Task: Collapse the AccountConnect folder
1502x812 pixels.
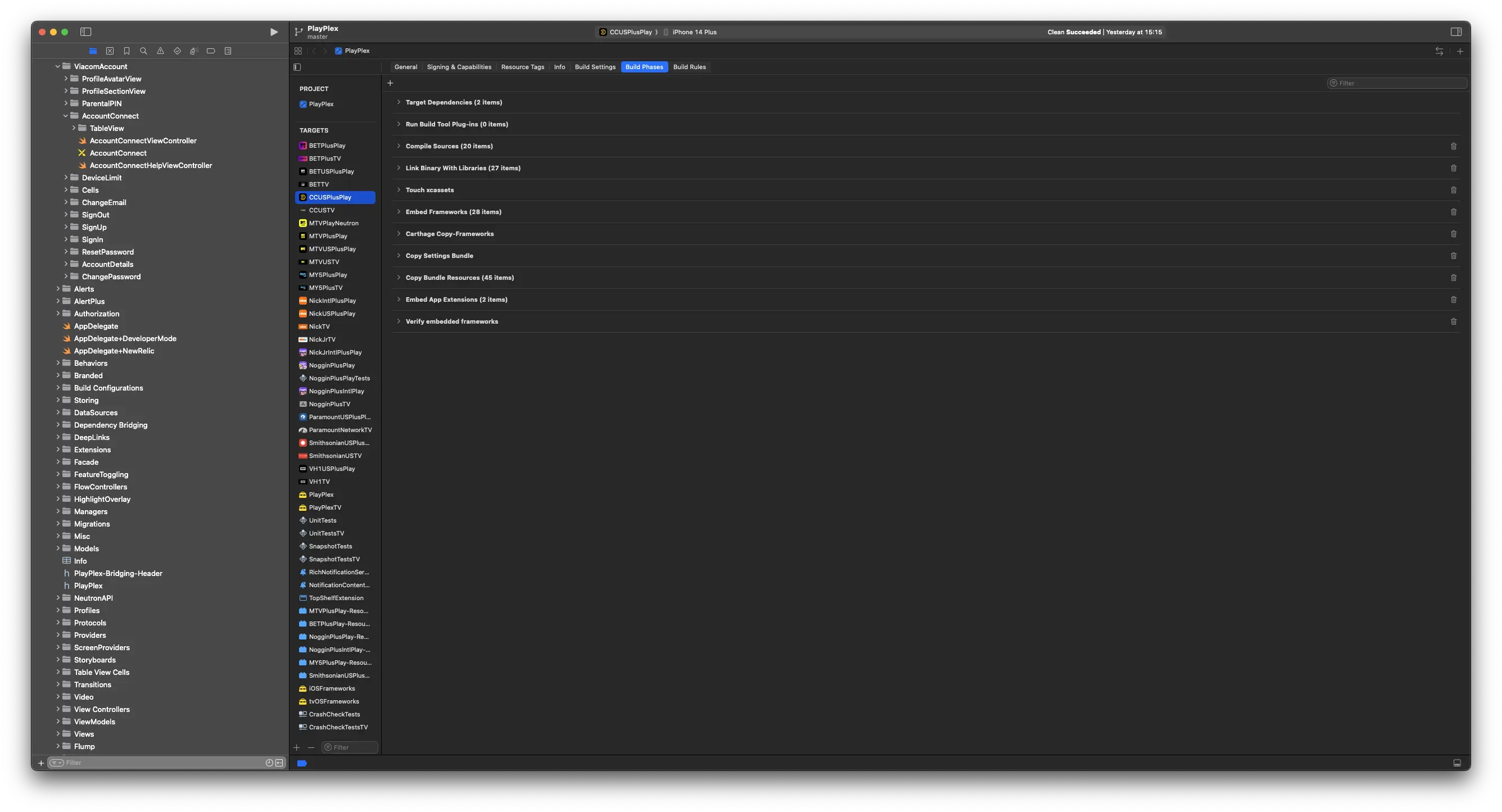Action: 65,115
